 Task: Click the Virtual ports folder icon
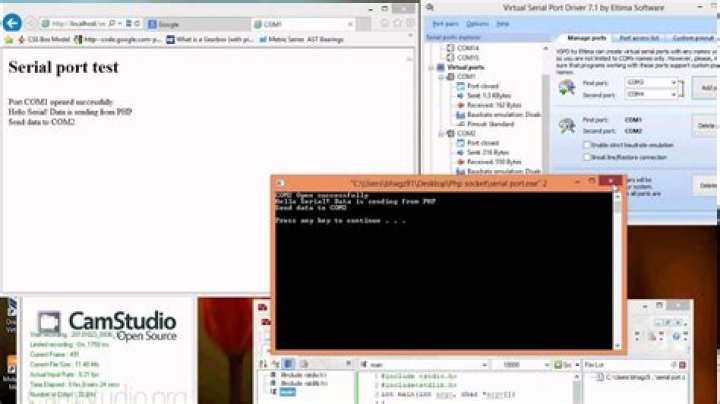pos(440,67)
